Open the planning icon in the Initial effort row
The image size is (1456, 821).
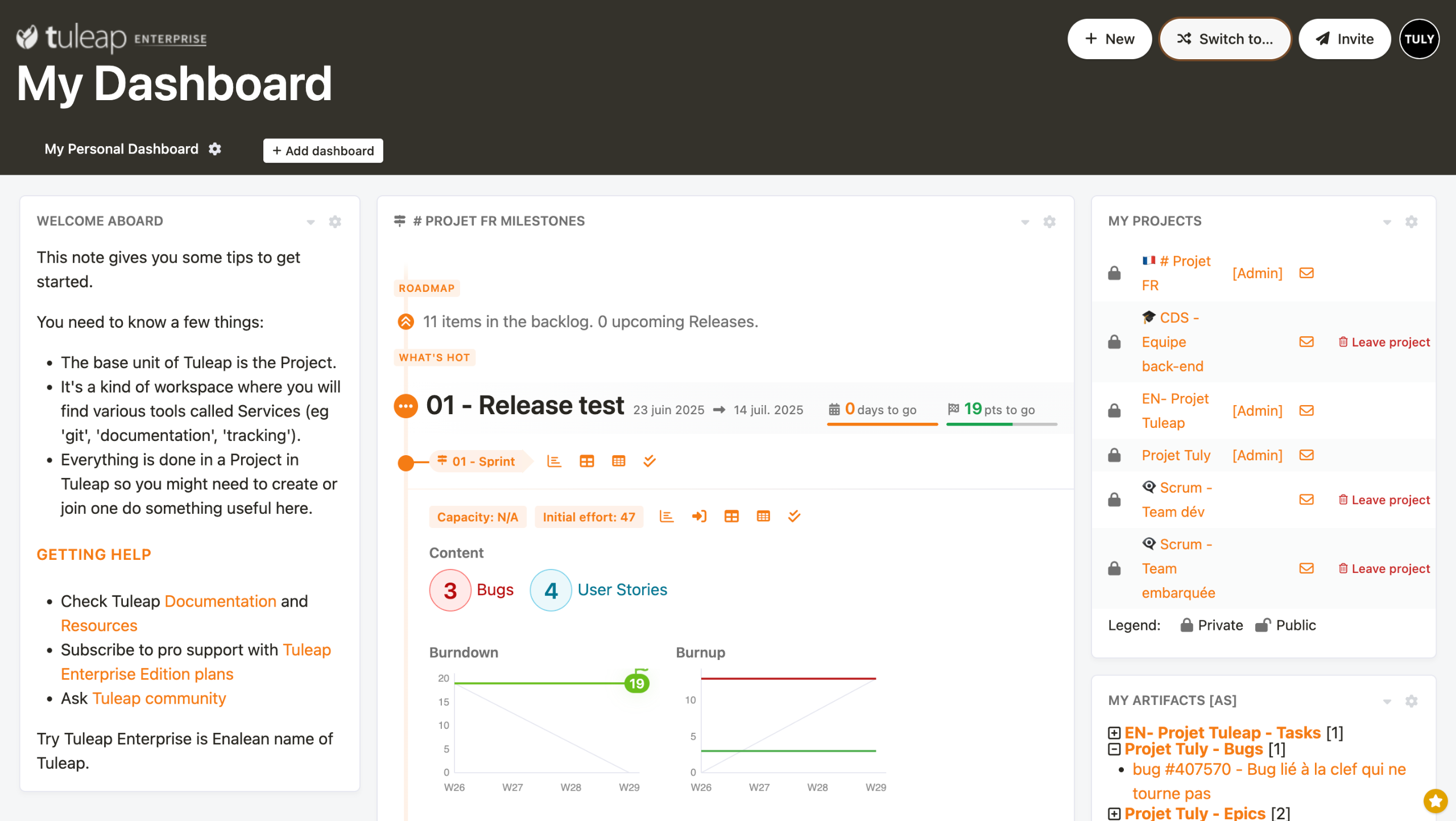click(698, 516)
